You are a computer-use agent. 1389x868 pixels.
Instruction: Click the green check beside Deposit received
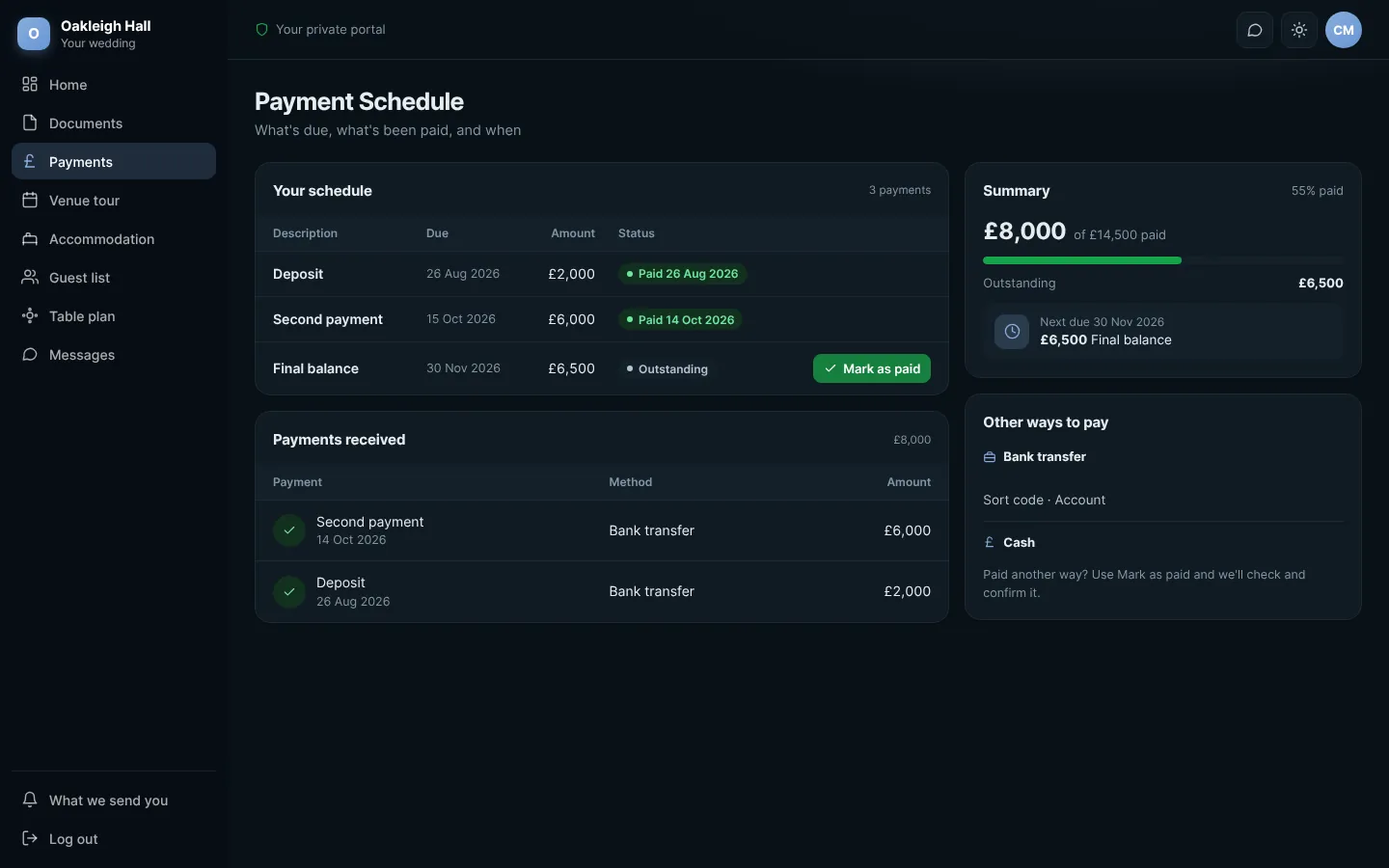pyautogui.click(x=289, y=591)
